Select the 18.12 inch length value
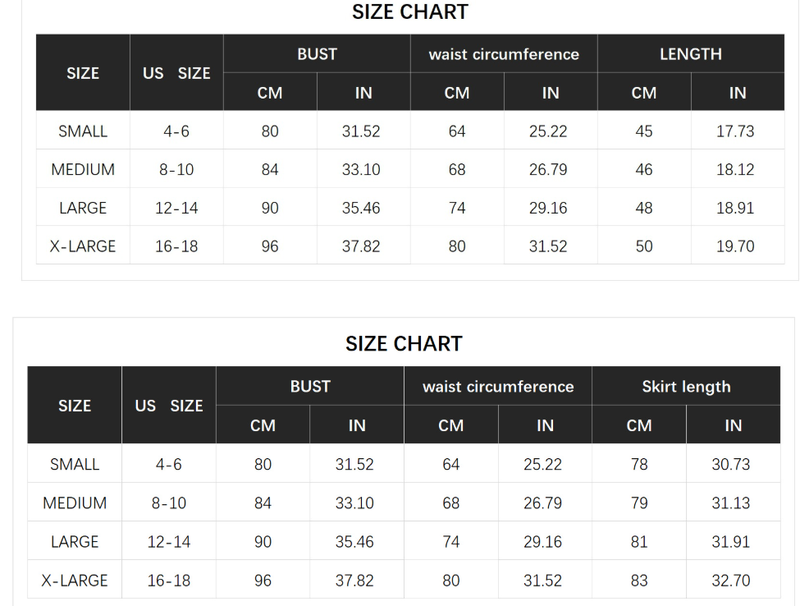 (x=737, y=169)
